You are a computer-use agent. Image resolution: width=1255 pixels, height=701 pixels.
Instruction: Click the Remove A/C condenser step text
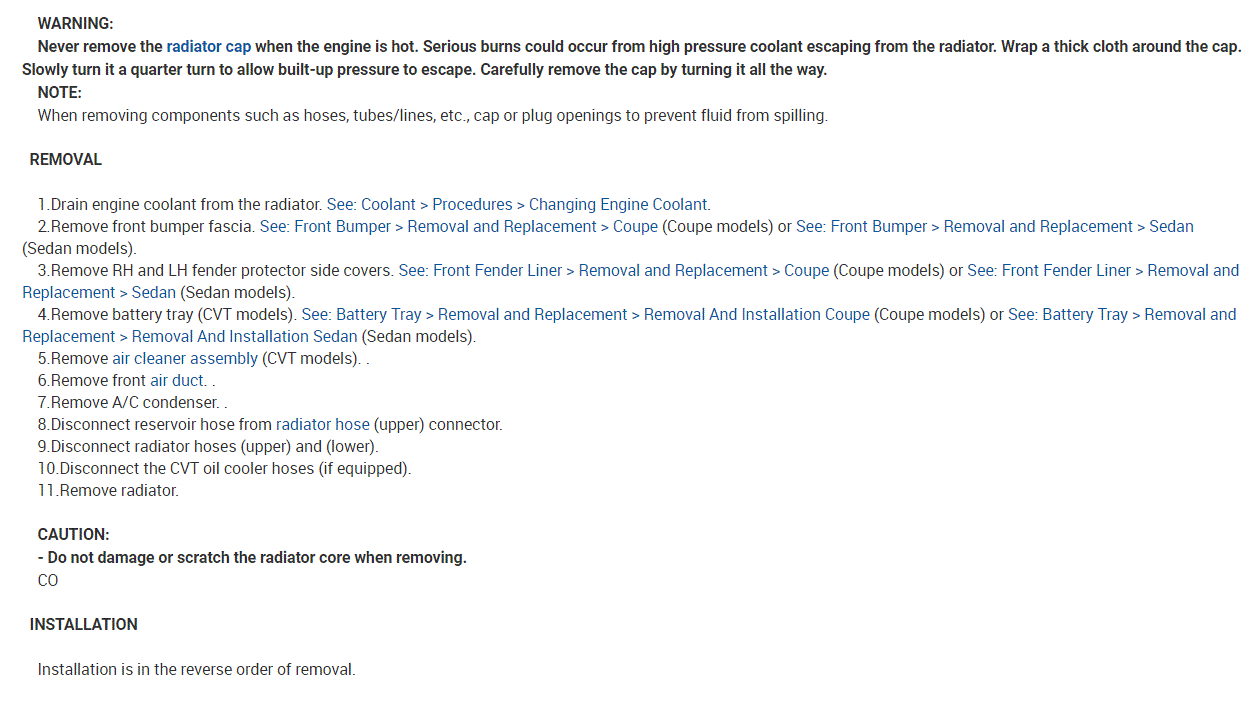[x=134, y=402]
